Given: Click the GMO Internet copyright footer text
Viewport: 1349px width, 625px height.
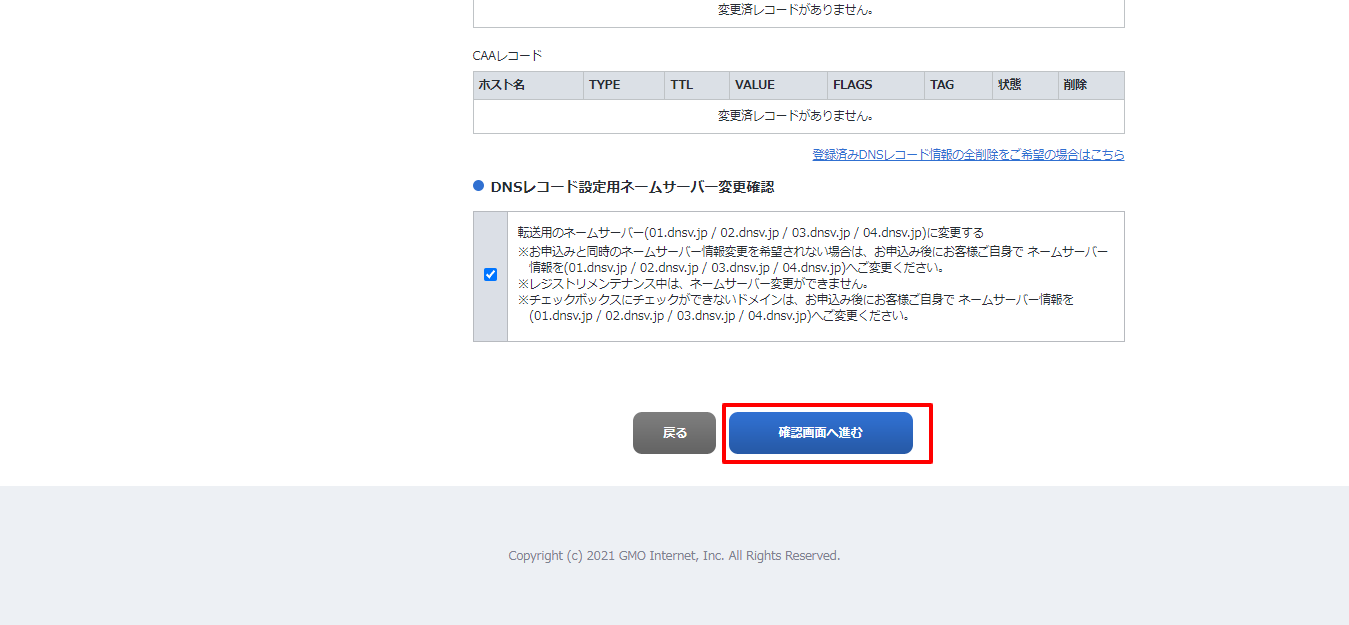Looking at the screenshot, I should 674,556.
